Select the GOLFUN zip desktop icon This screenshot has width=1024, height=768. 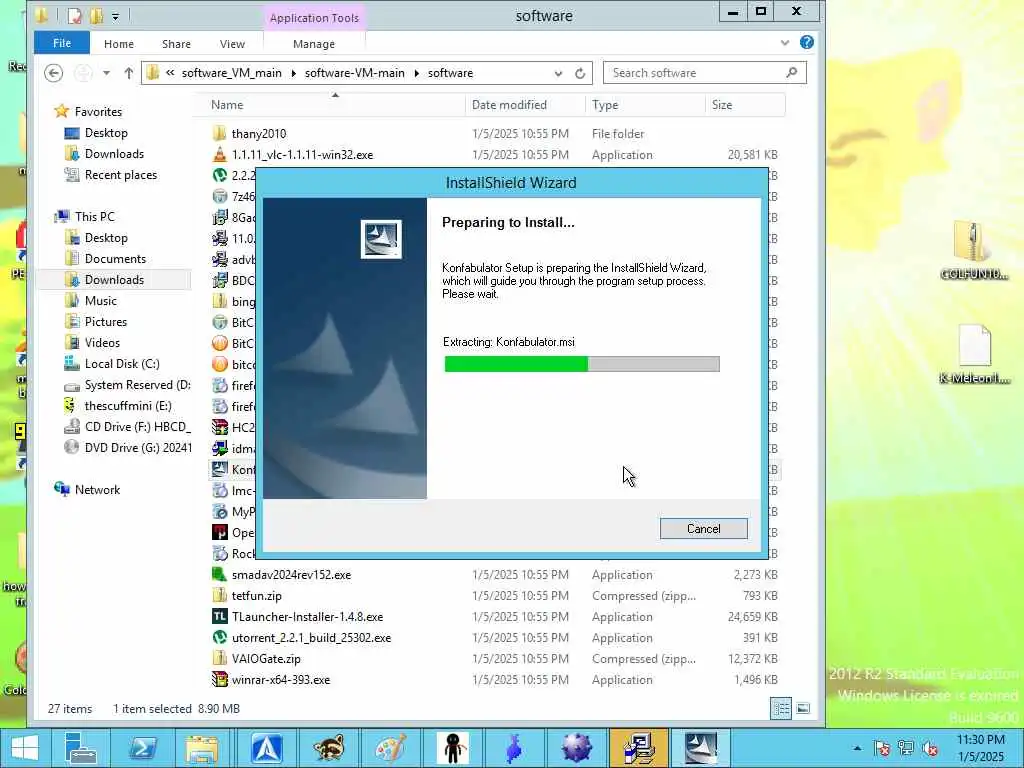[974, 251]
